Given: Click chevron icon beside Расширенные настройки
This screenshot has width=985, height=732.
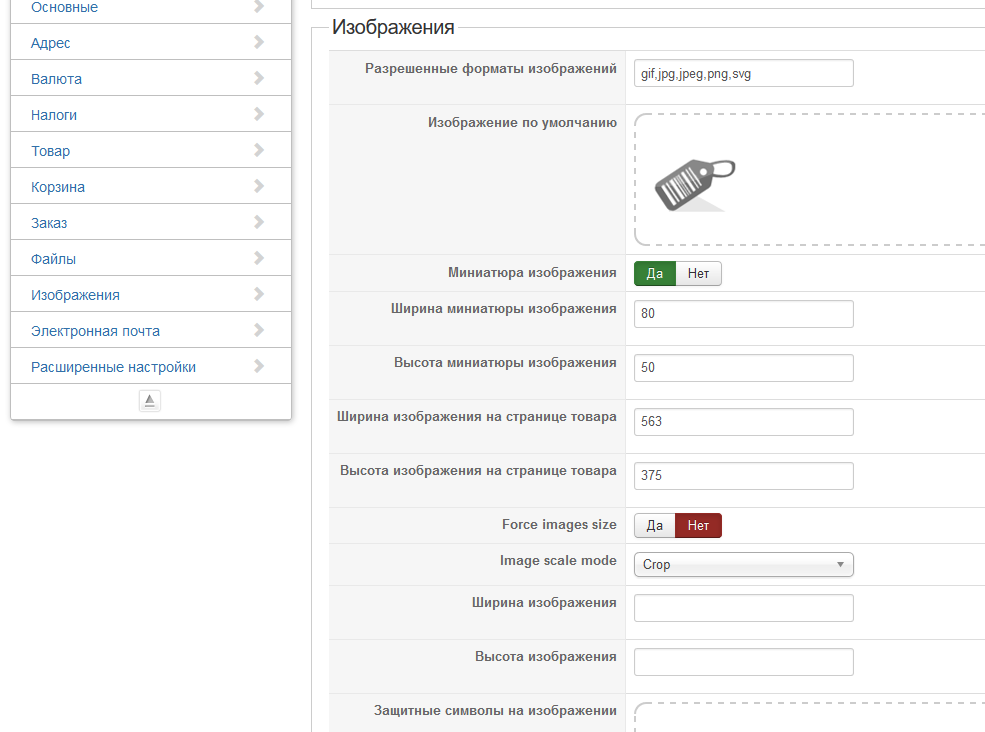Looking at the screenshot, I should [259, 366].
